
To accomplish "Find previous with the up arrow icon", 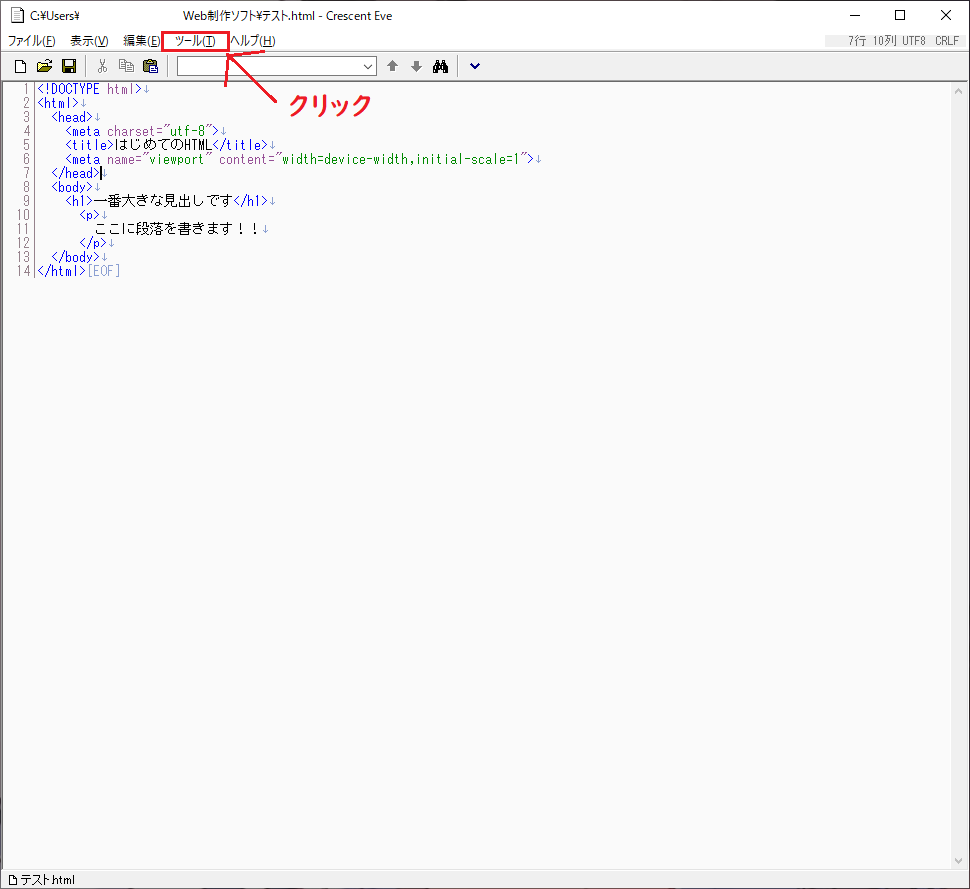I will click(392, 66).
